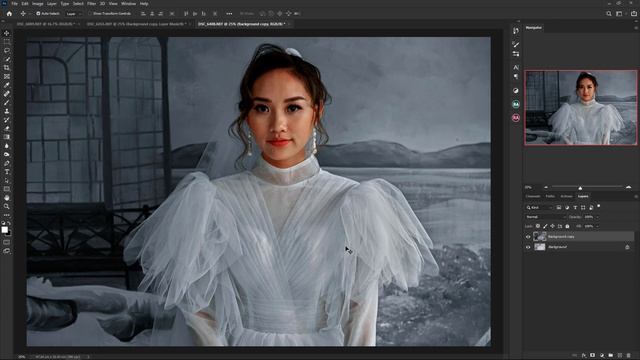Toggle lock all padlock icon
Viewport: 640px width, 360px height.
(567, 226)
